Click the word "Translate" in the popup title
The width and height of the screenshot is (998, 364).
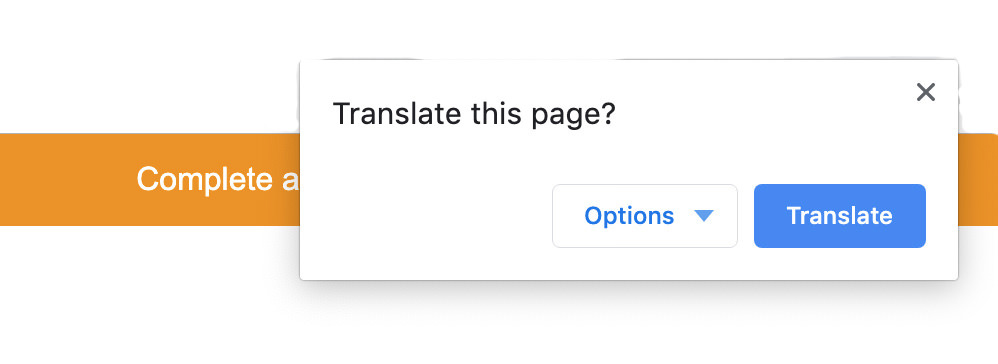(x=397, y=114)
